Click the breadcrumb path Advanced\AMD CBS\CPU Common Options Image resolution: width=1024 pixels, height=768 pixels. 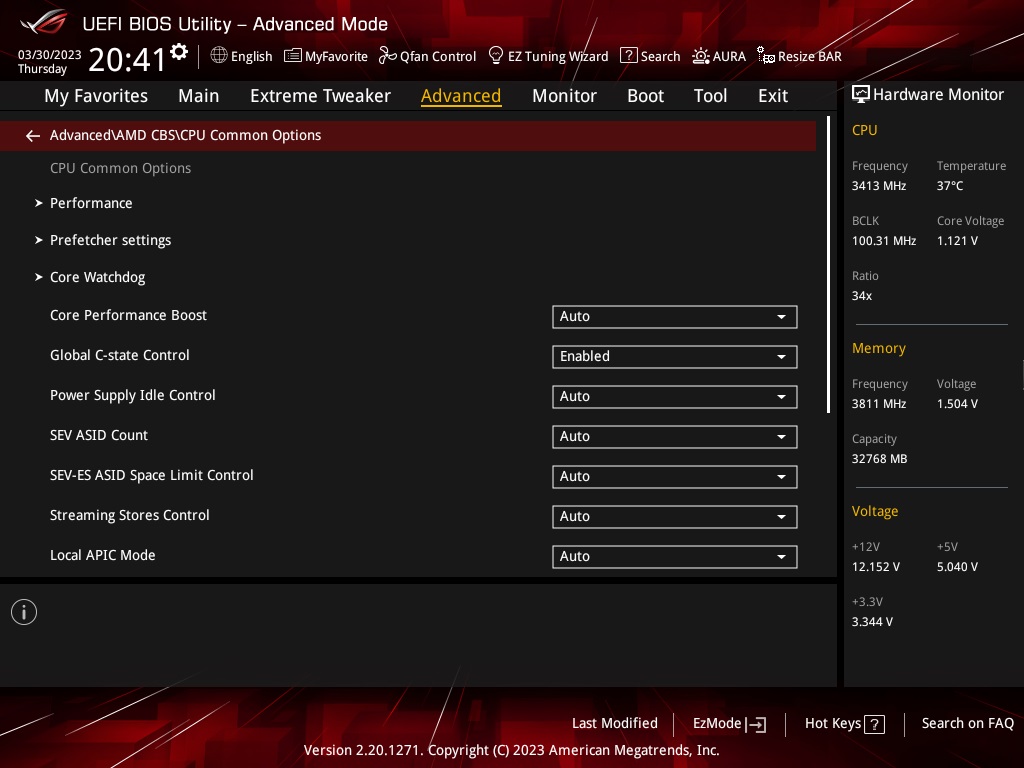coord(185,135)
